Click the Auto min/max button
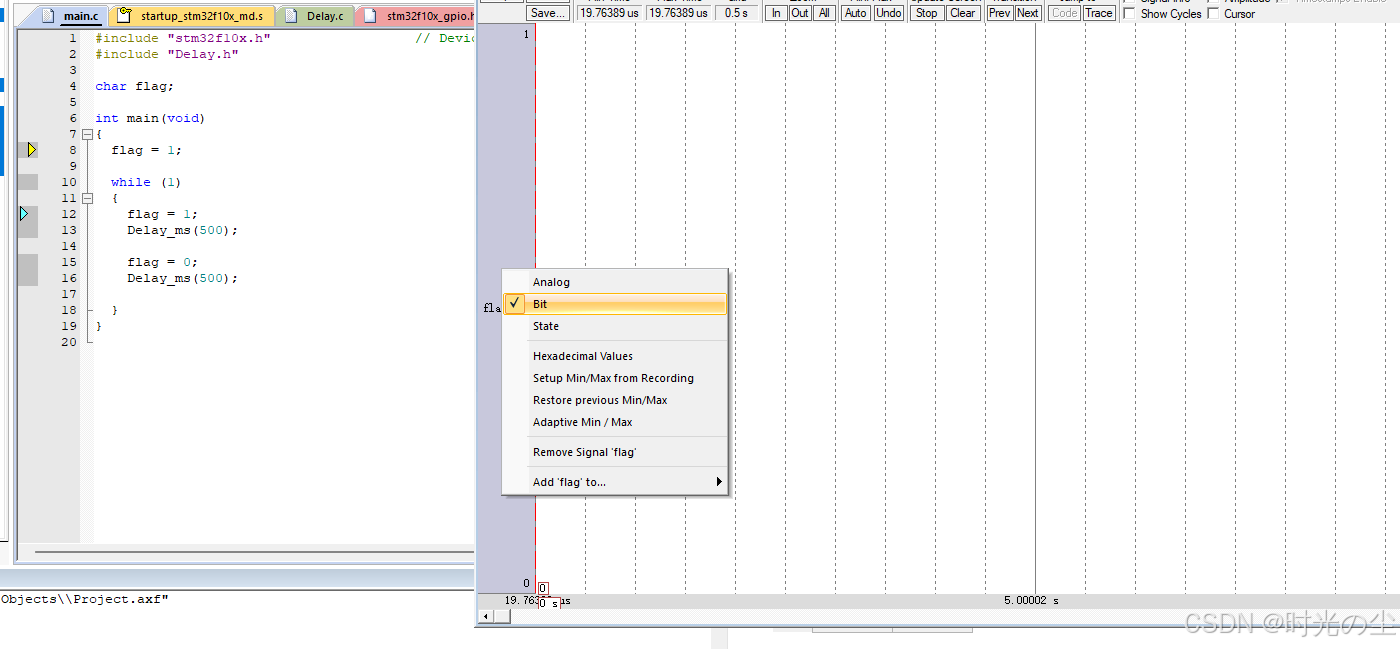The image size is (1400, 649). 855,13
